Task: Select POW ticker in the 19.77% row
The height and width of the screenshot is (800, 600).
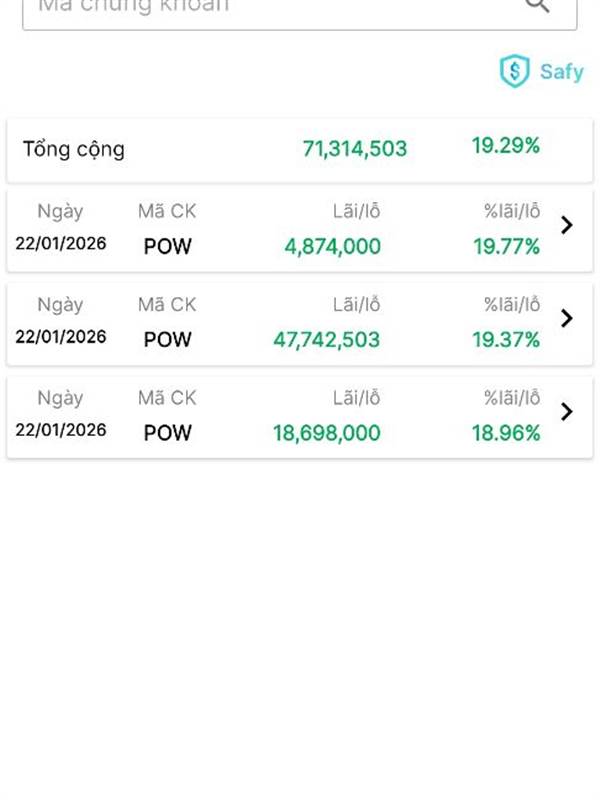Action: [x=167, y=246]
